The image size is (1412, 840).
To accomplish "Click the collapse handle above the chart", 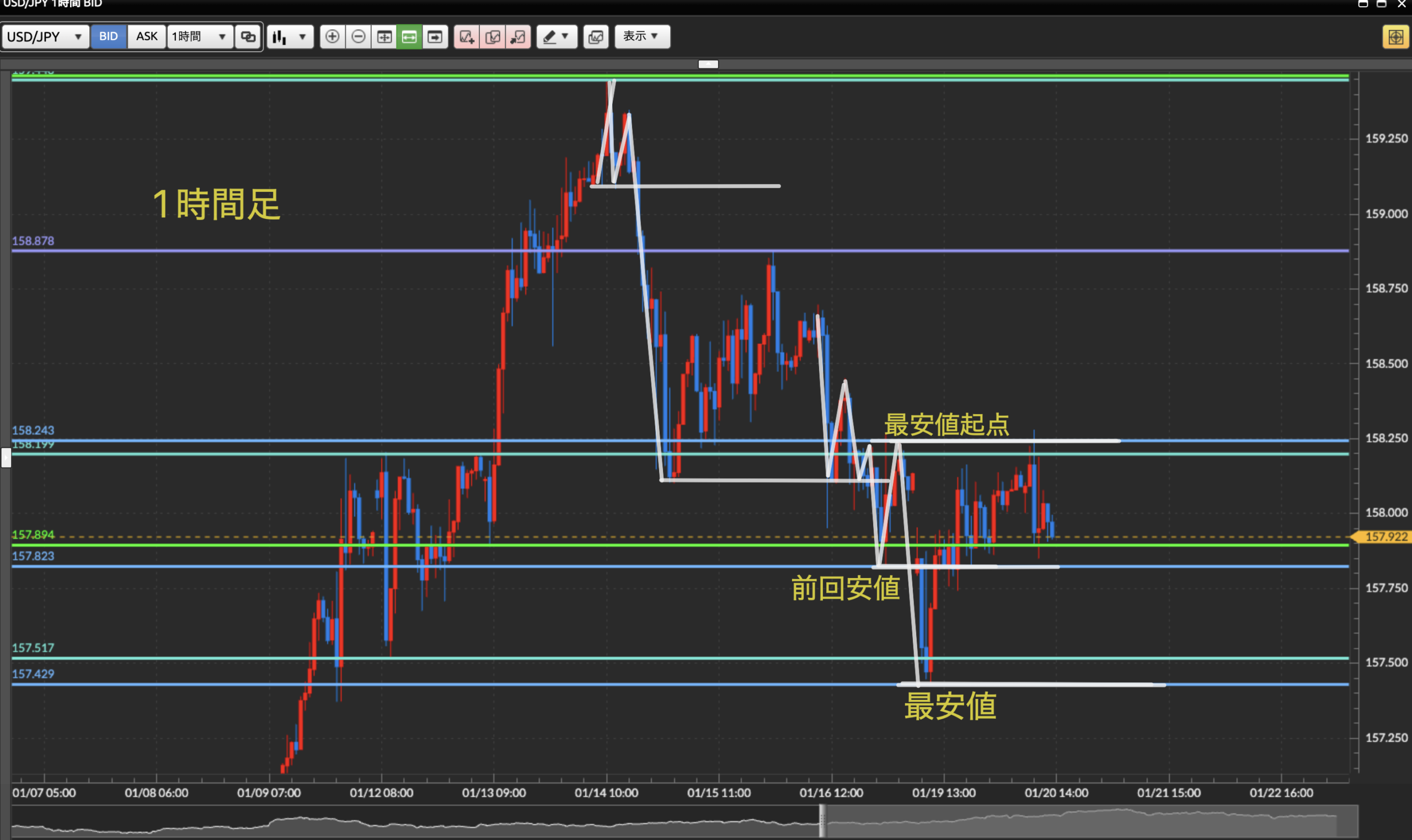I will click(708, 64).
